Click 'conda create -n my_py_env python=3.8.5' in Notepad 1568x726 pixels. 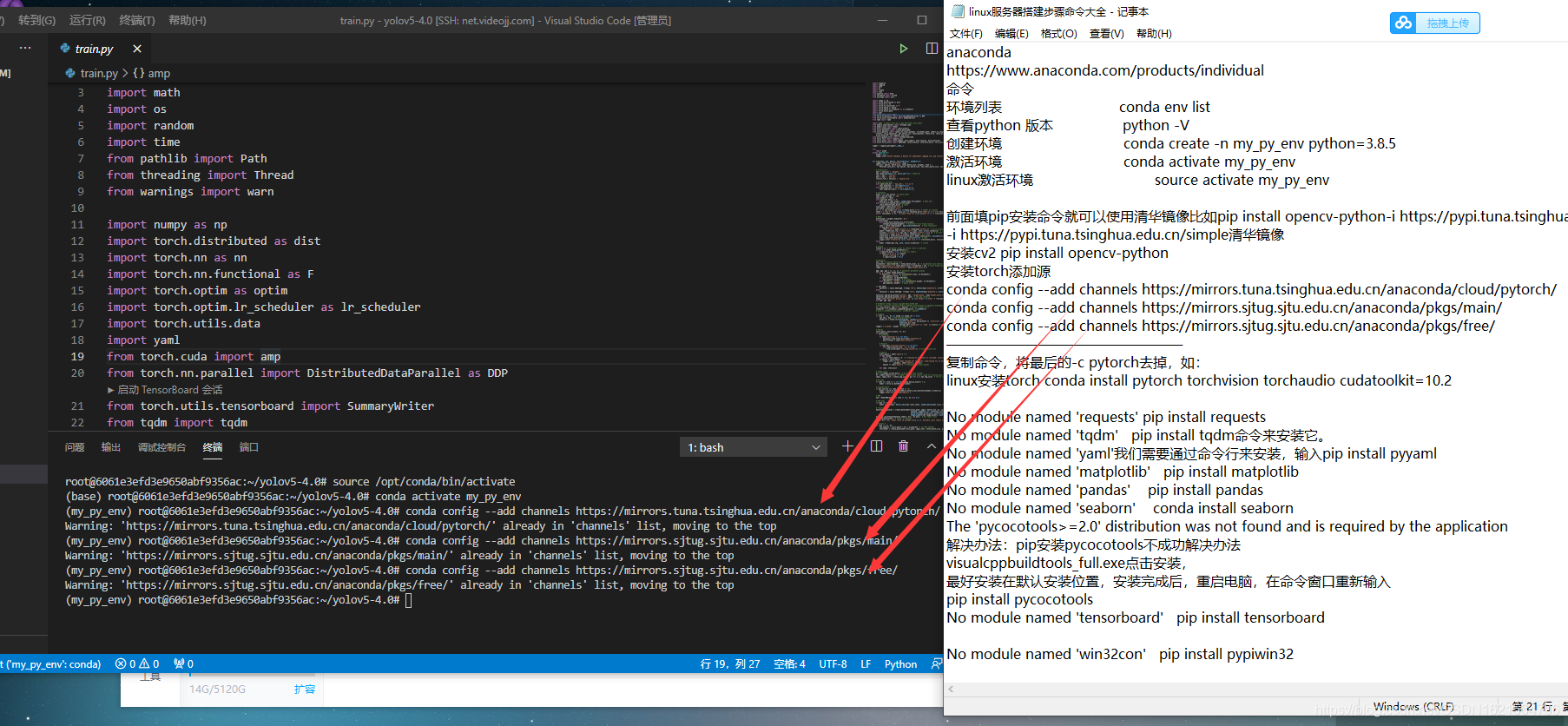click(1260, 143)
